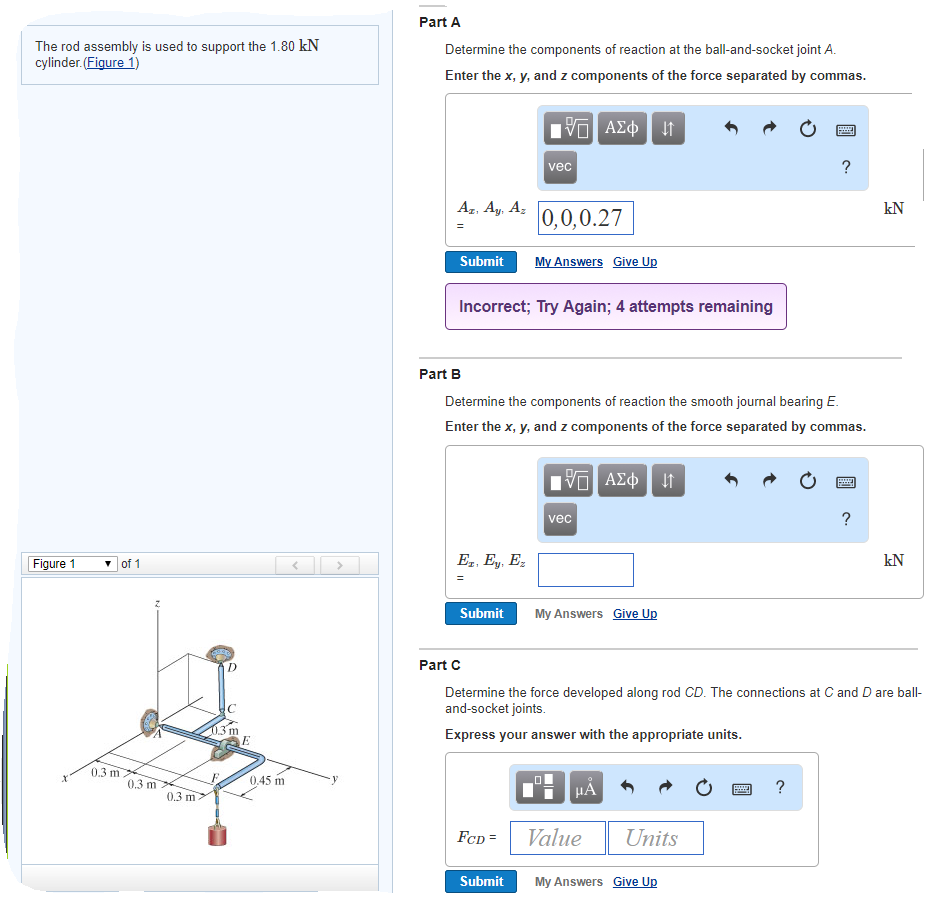Click the reset icon in Part A

coord(808,128)
